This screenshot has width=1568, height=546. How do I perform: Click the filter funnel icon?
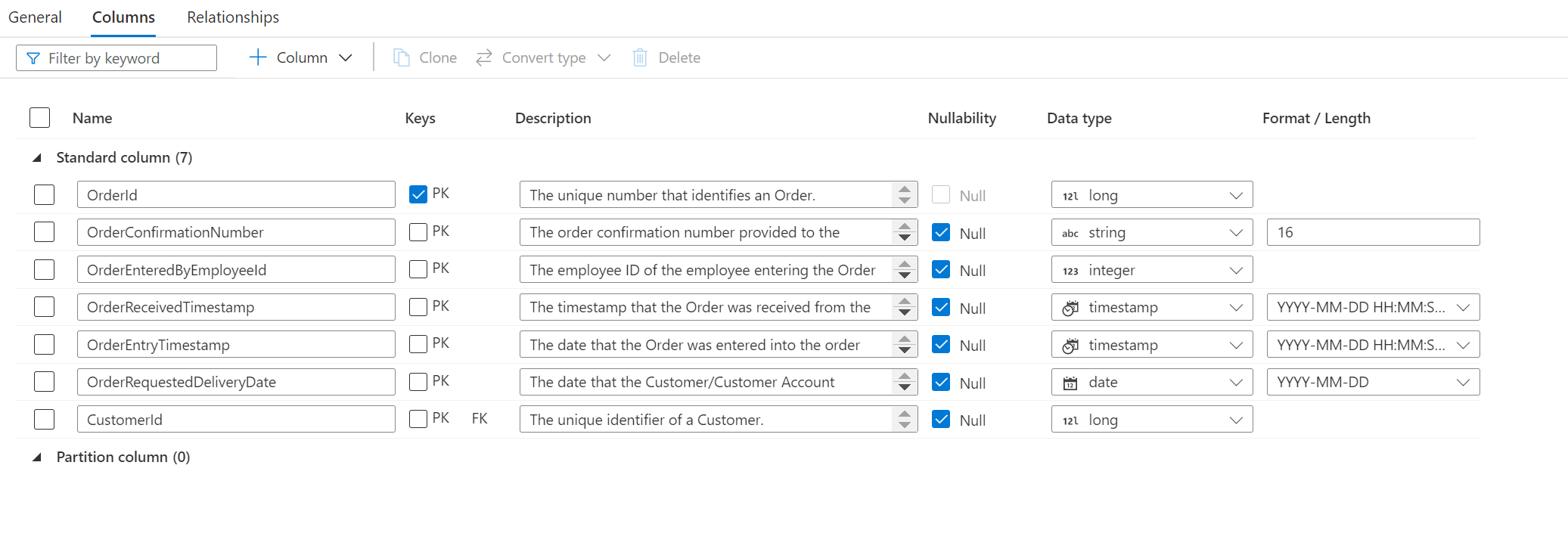(33, 58)
